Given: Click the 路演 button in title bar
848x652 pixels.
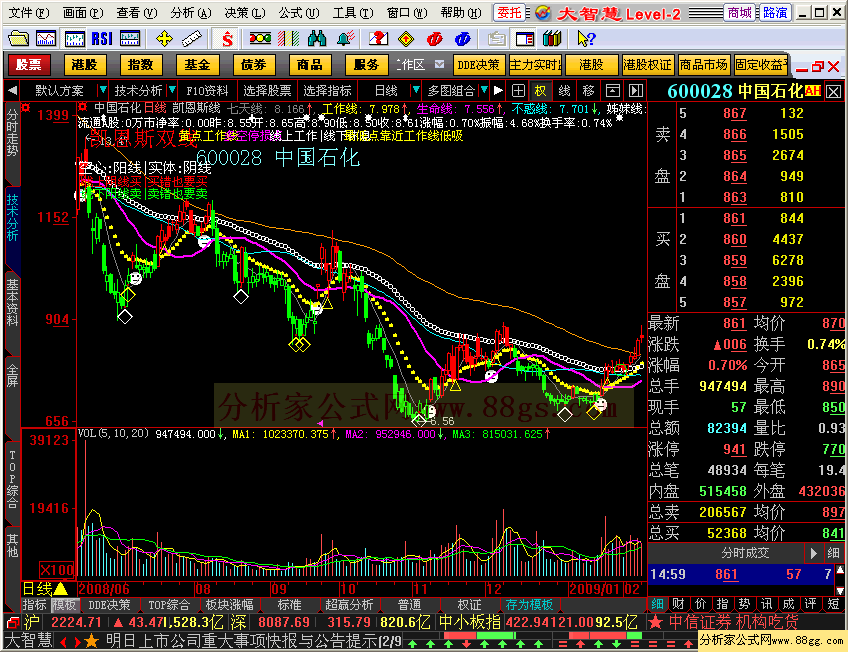Looking at the screenshot, I should pos(775,12).
